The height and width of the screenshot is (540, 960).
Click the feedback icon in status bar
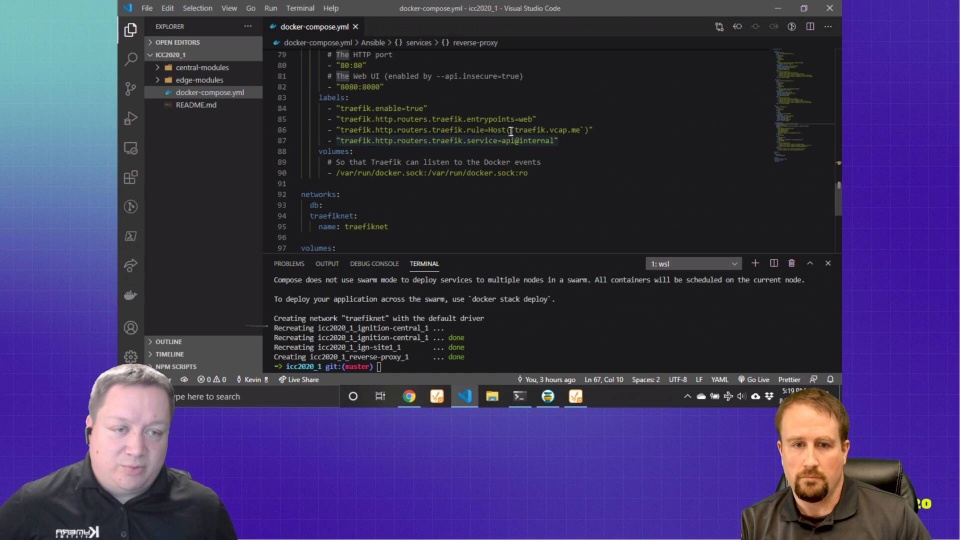click(x=813, y=380)
